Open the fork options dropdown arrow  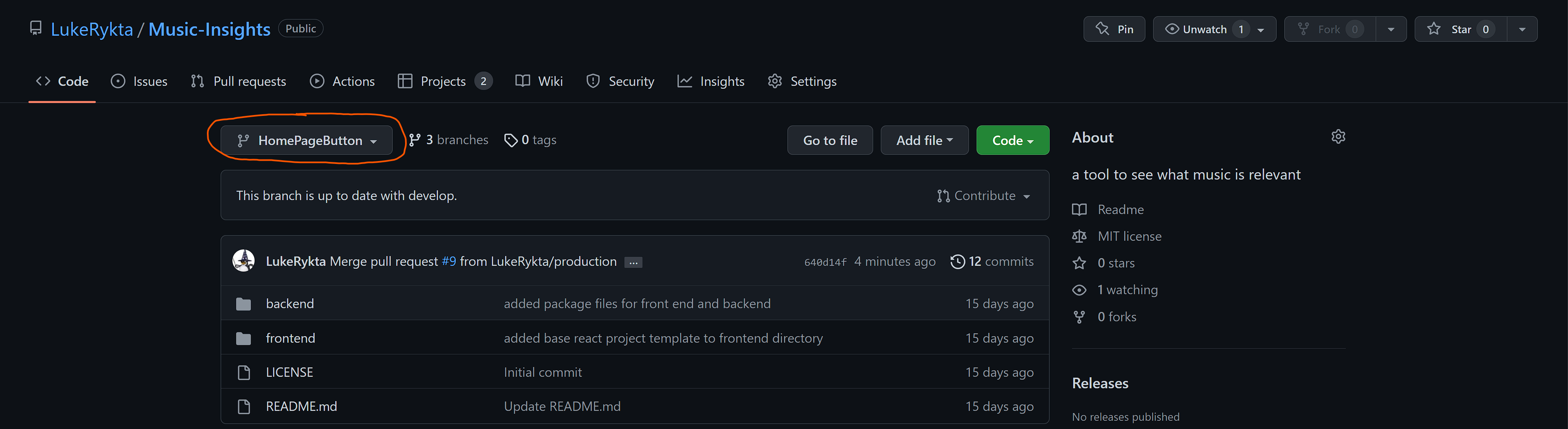(x=1391, y=29)
